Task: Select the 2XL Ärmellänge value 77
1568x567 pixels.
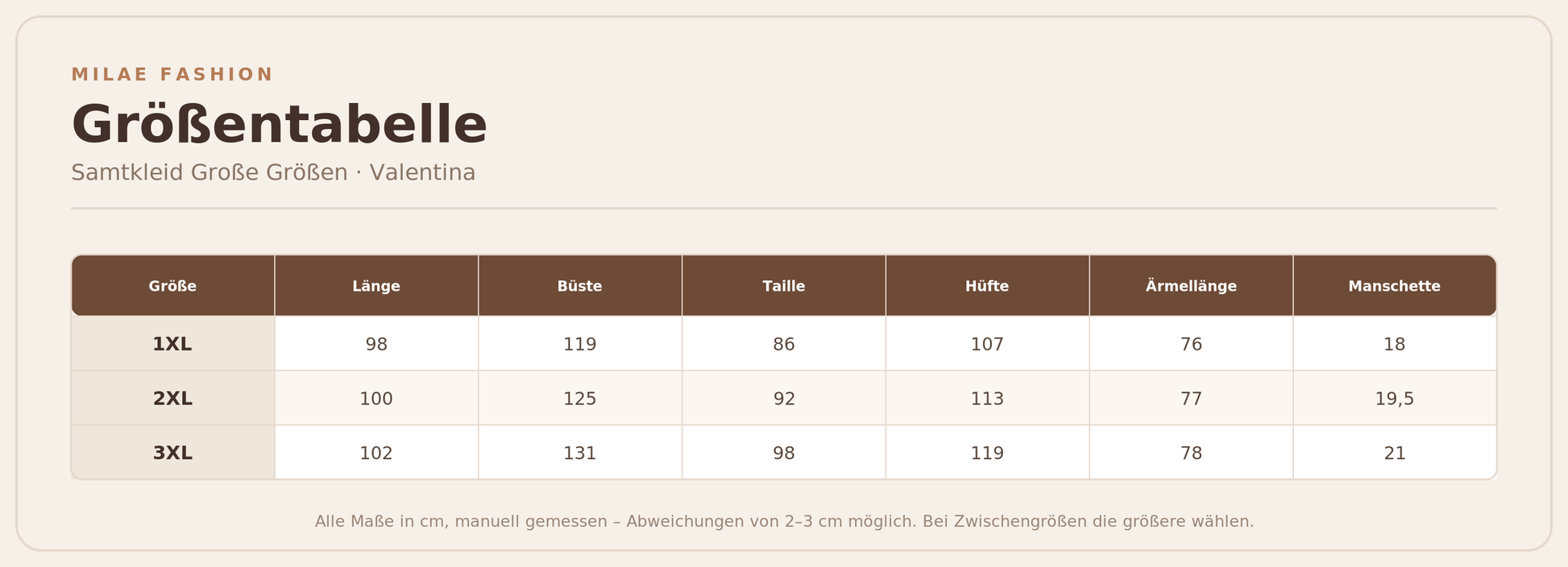Action: point(1191,398)
